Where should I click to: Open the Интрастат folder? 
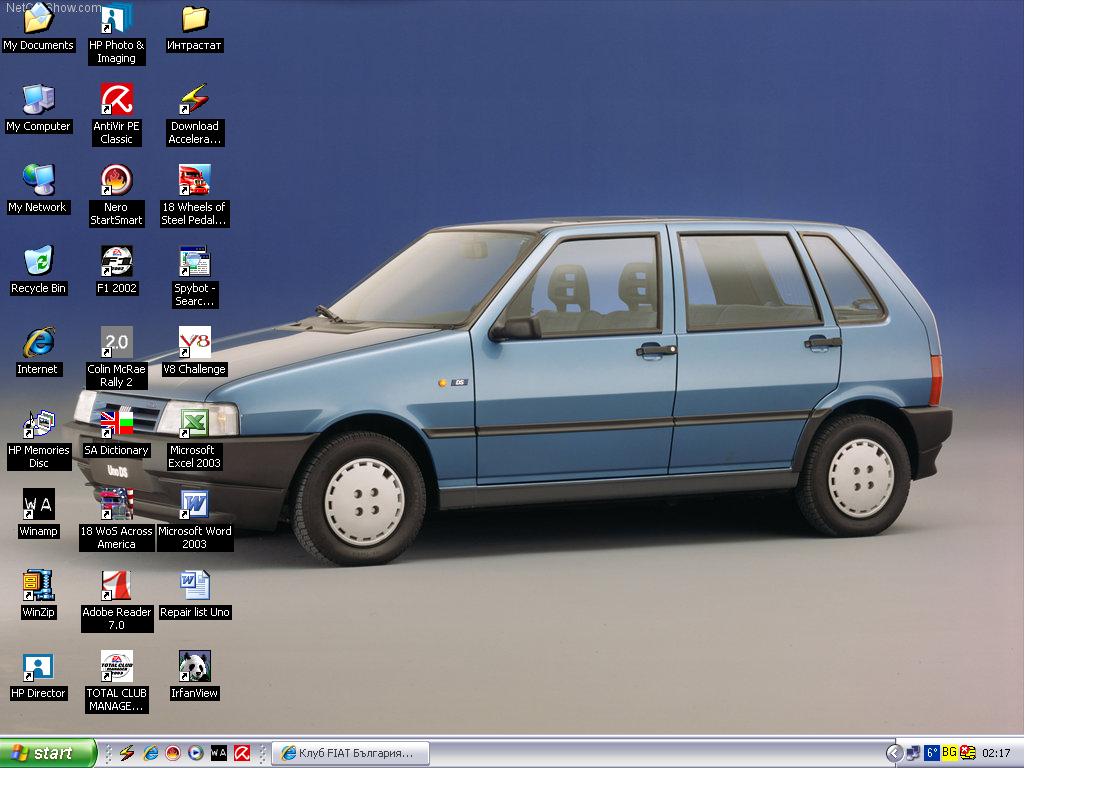pyautogui.click(x=194, y=19)
